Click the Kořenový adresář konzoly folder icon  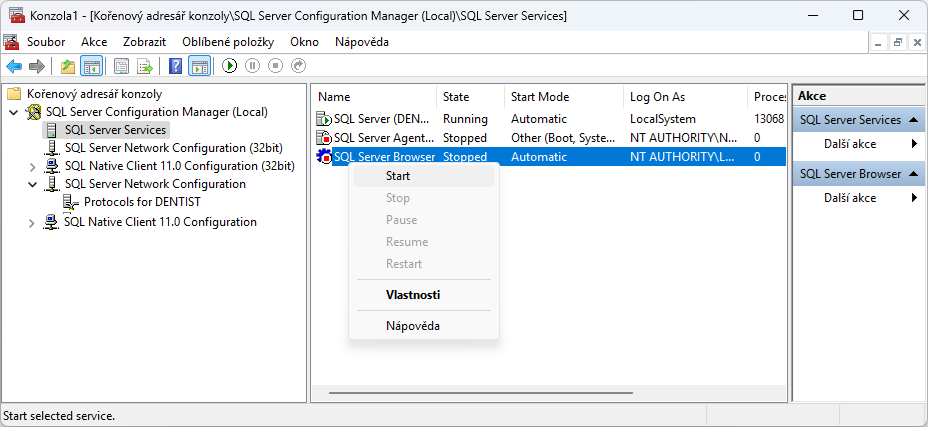14,94
